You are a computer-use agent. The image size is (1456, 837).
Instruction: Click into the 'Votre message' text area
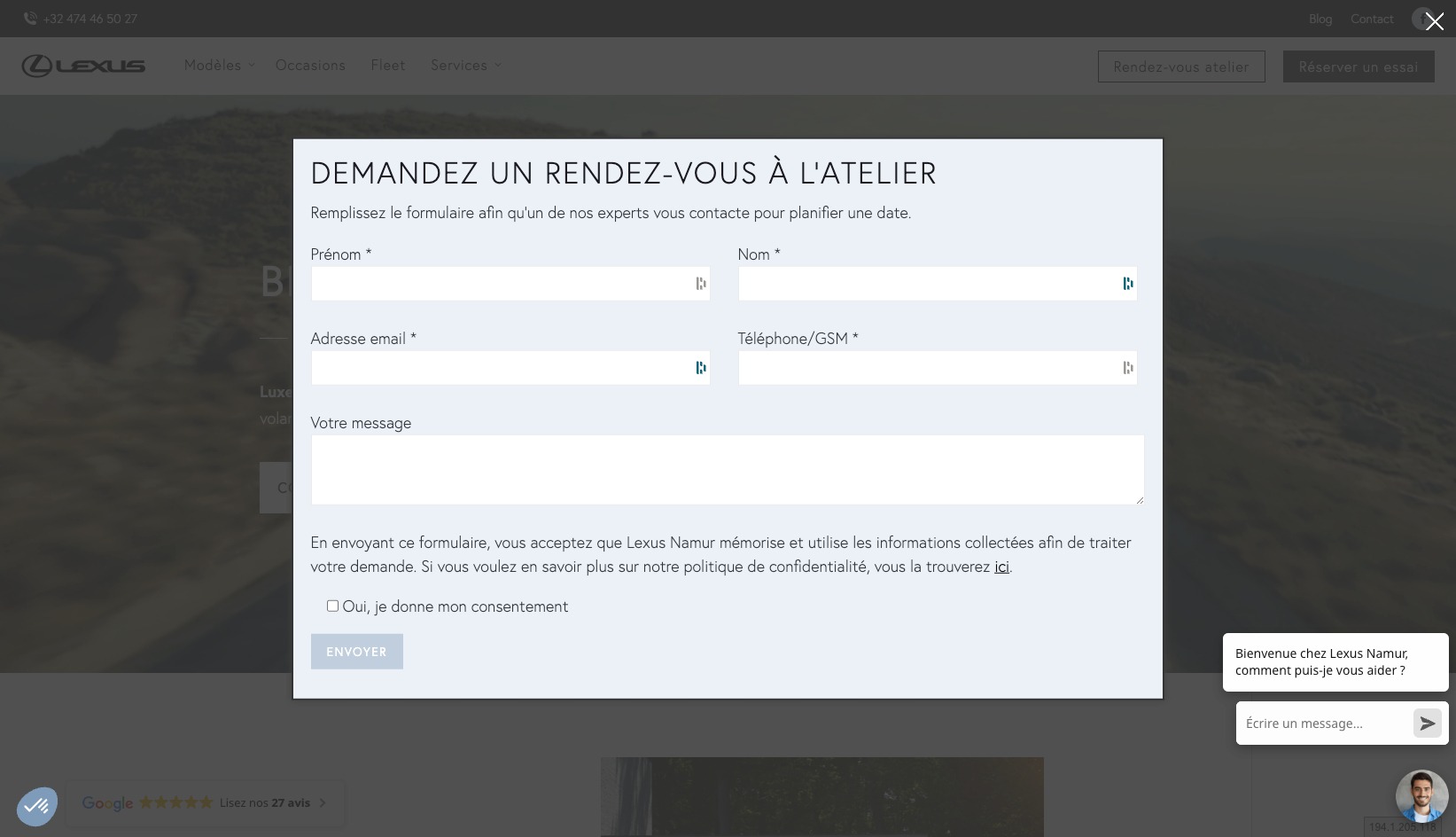[x=727, y=470]
